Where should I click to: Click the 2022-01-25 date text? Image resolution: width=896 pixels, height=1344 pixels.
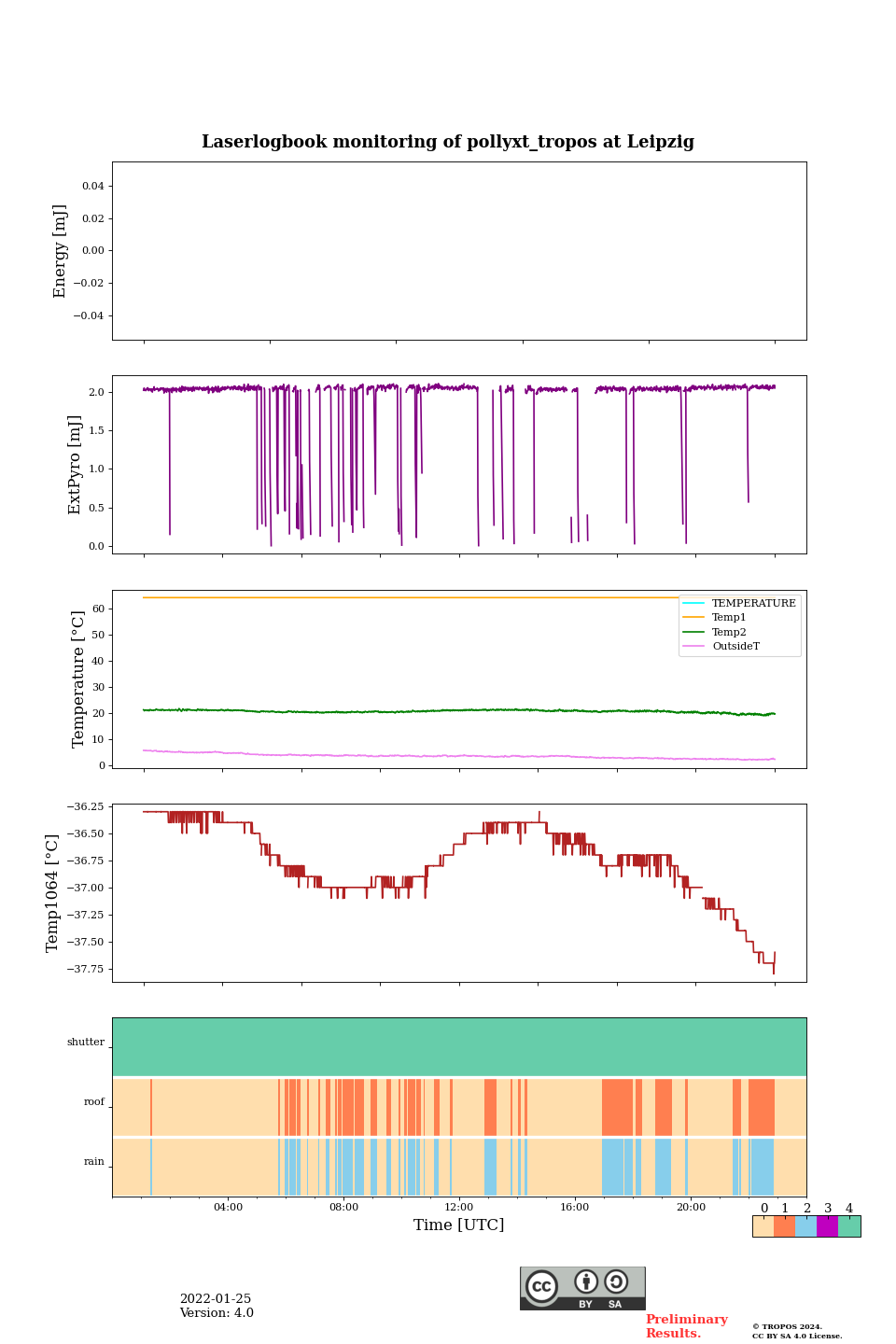coord(216,1299)
